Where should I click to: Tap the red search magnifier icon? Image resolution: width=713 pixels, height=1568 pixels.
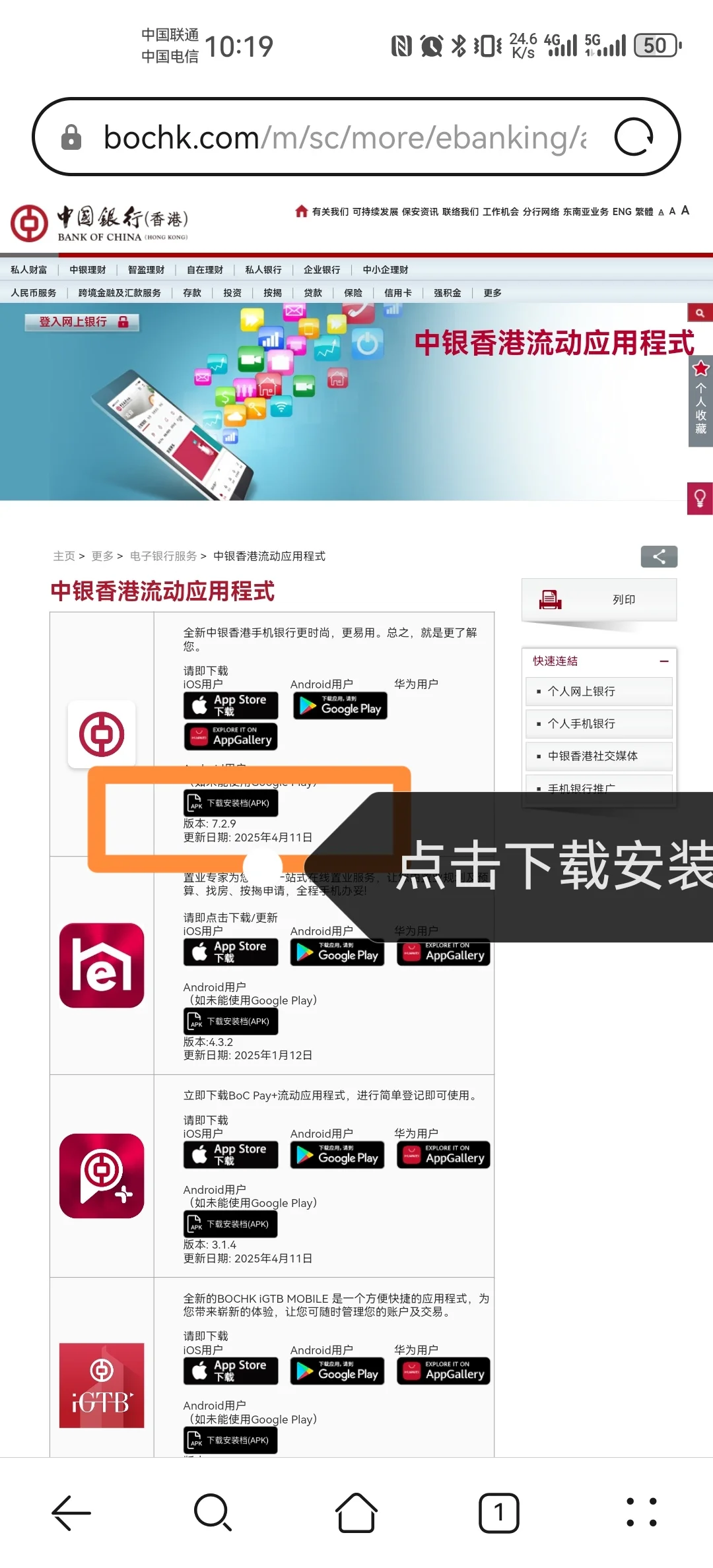click(x=700, y=313)
